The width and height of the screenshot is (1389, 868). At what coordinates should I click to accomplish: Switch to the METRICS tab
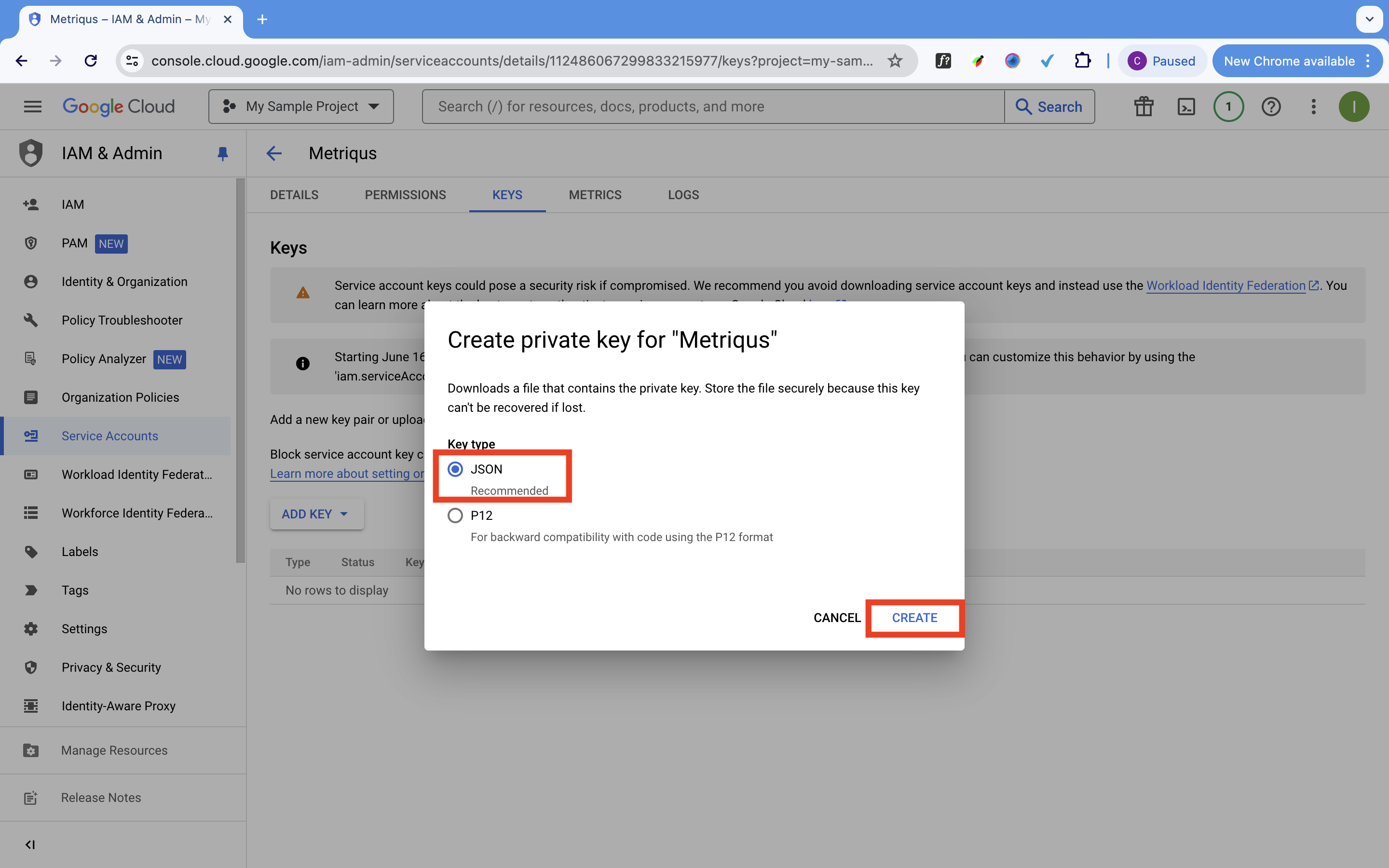point(595,195)
